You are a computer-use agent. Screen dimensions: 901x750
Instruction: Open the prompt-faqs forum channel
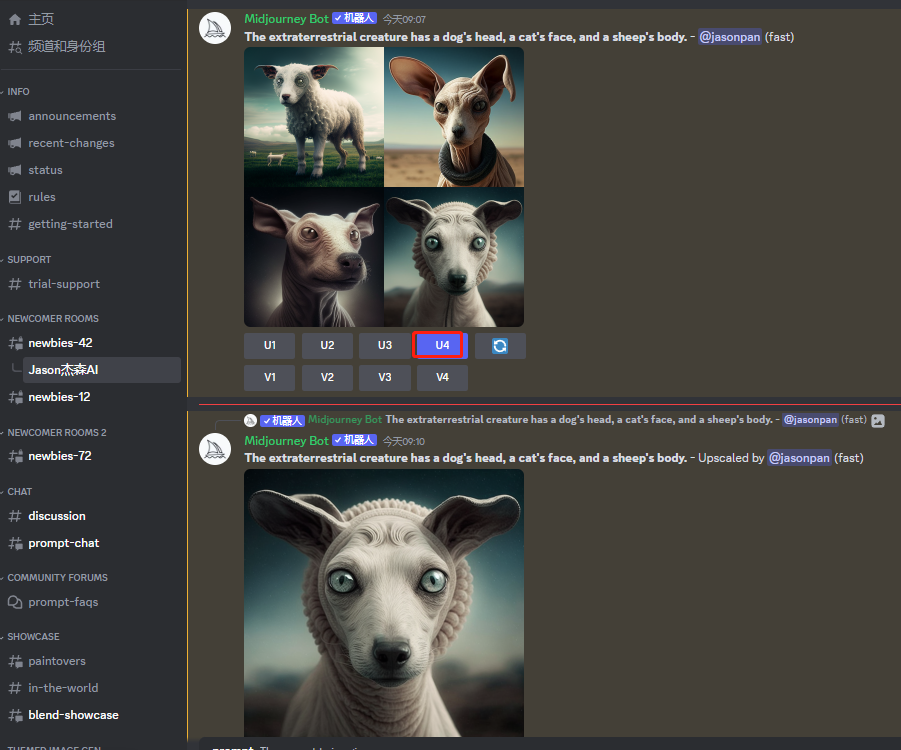[x=63, y=602]
